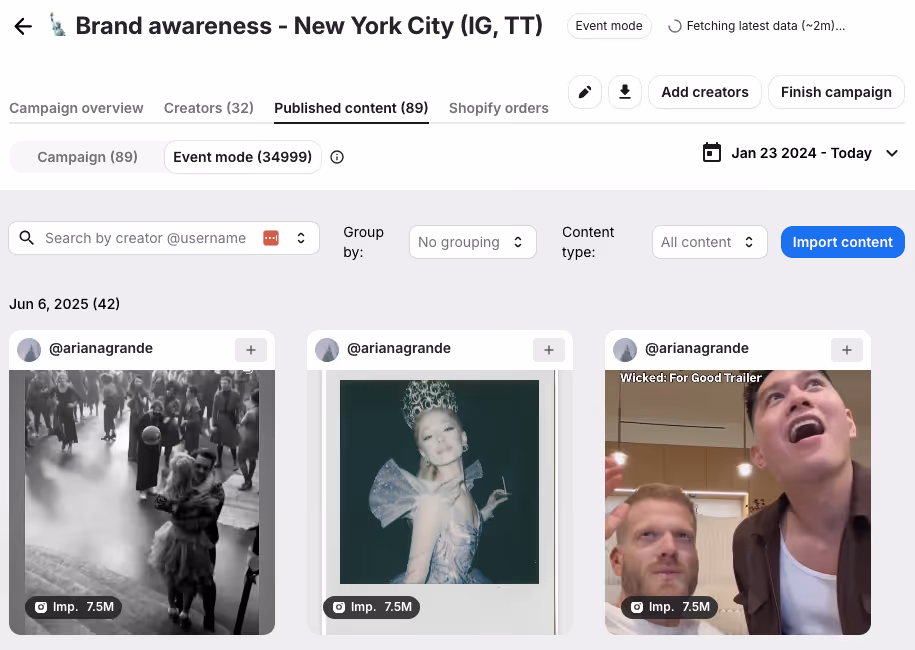Click the red password-manager icon in search field
The width and height of the screenshot is (915, 650).
(271, 238)
